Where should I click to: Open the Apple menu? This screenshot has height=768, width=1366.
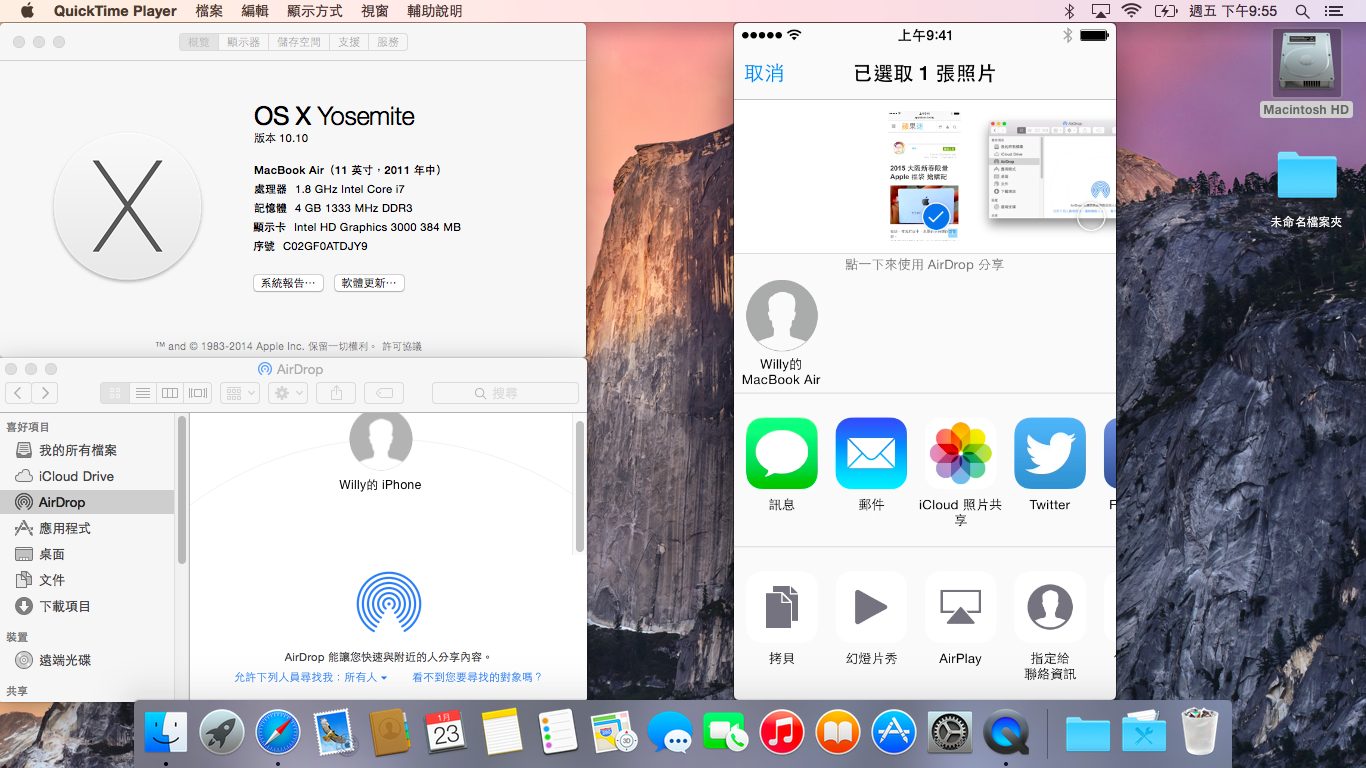tap(27, 11)
